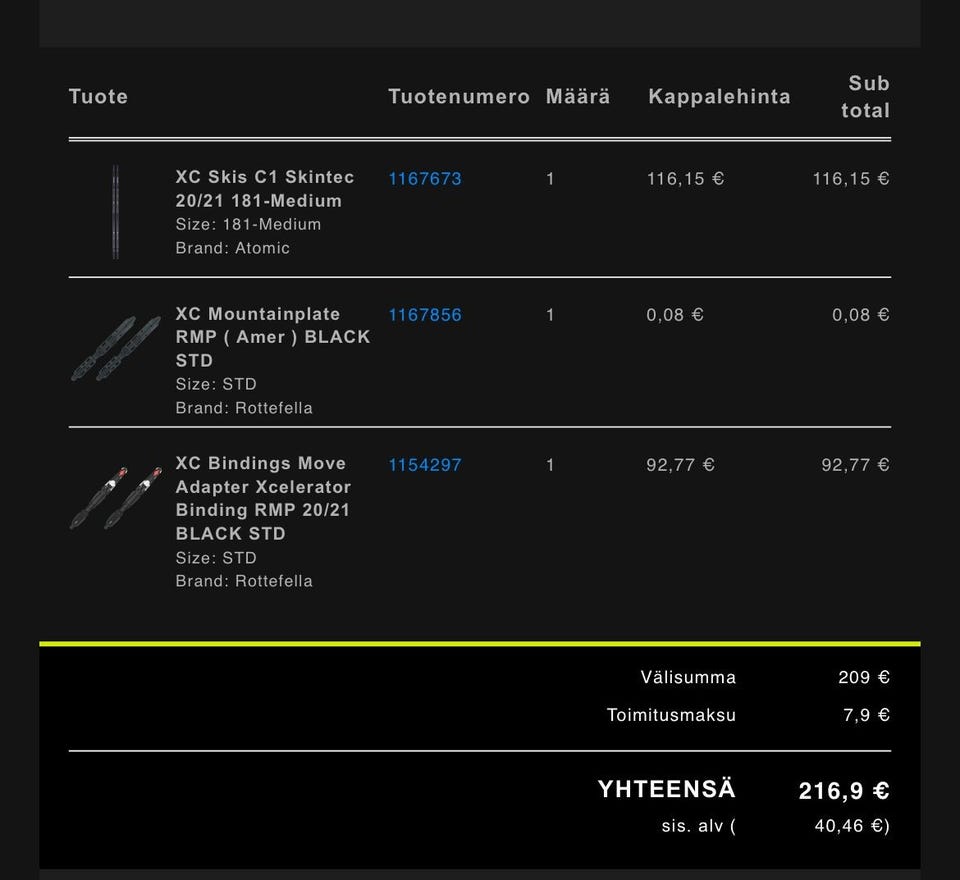960x880 pixels.
Task: Open product number link 1154297
Action: click(425, 465)
